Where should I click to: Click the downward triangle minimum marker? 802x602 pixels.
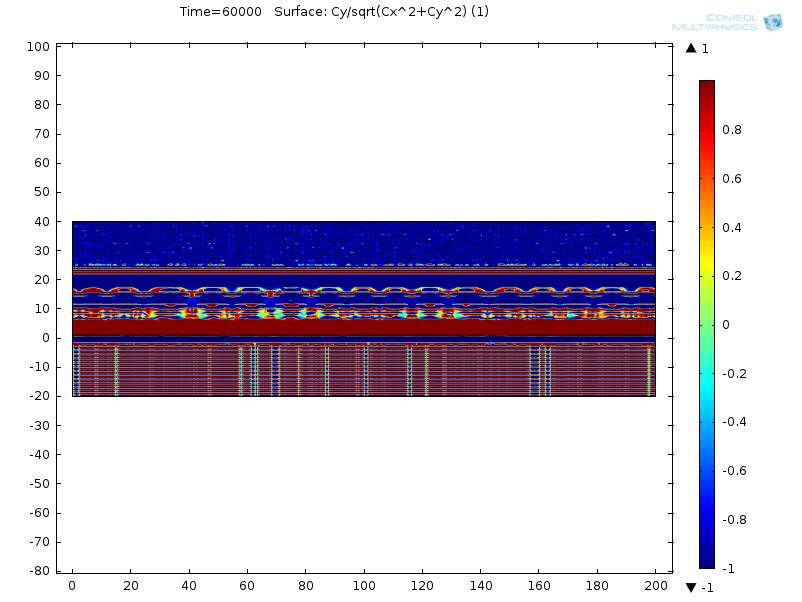pos(690,587)
